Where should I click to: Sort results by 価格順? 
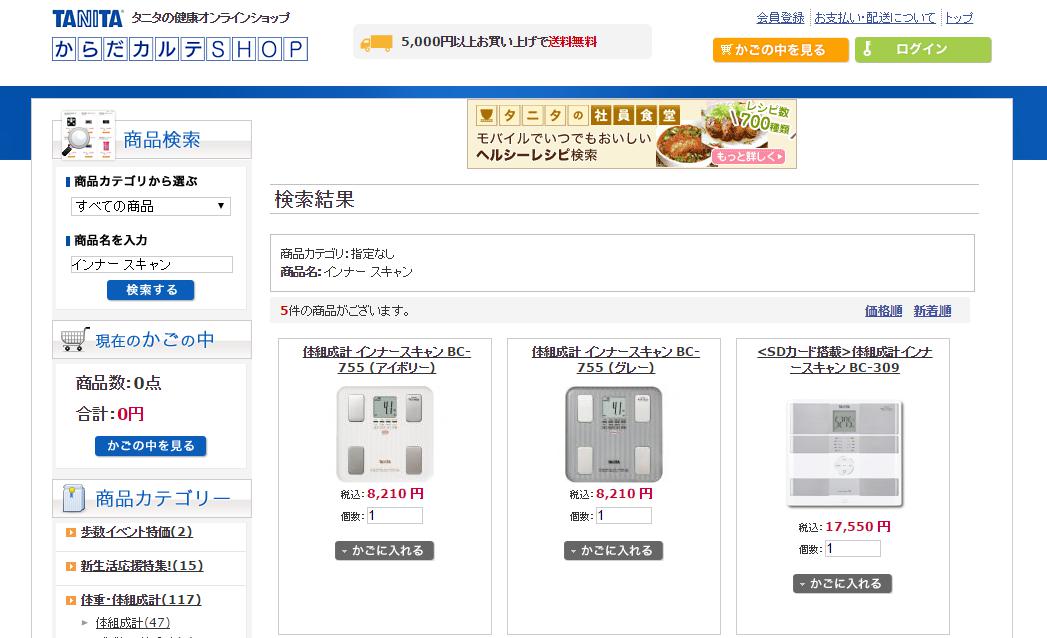tap(883, 311)
